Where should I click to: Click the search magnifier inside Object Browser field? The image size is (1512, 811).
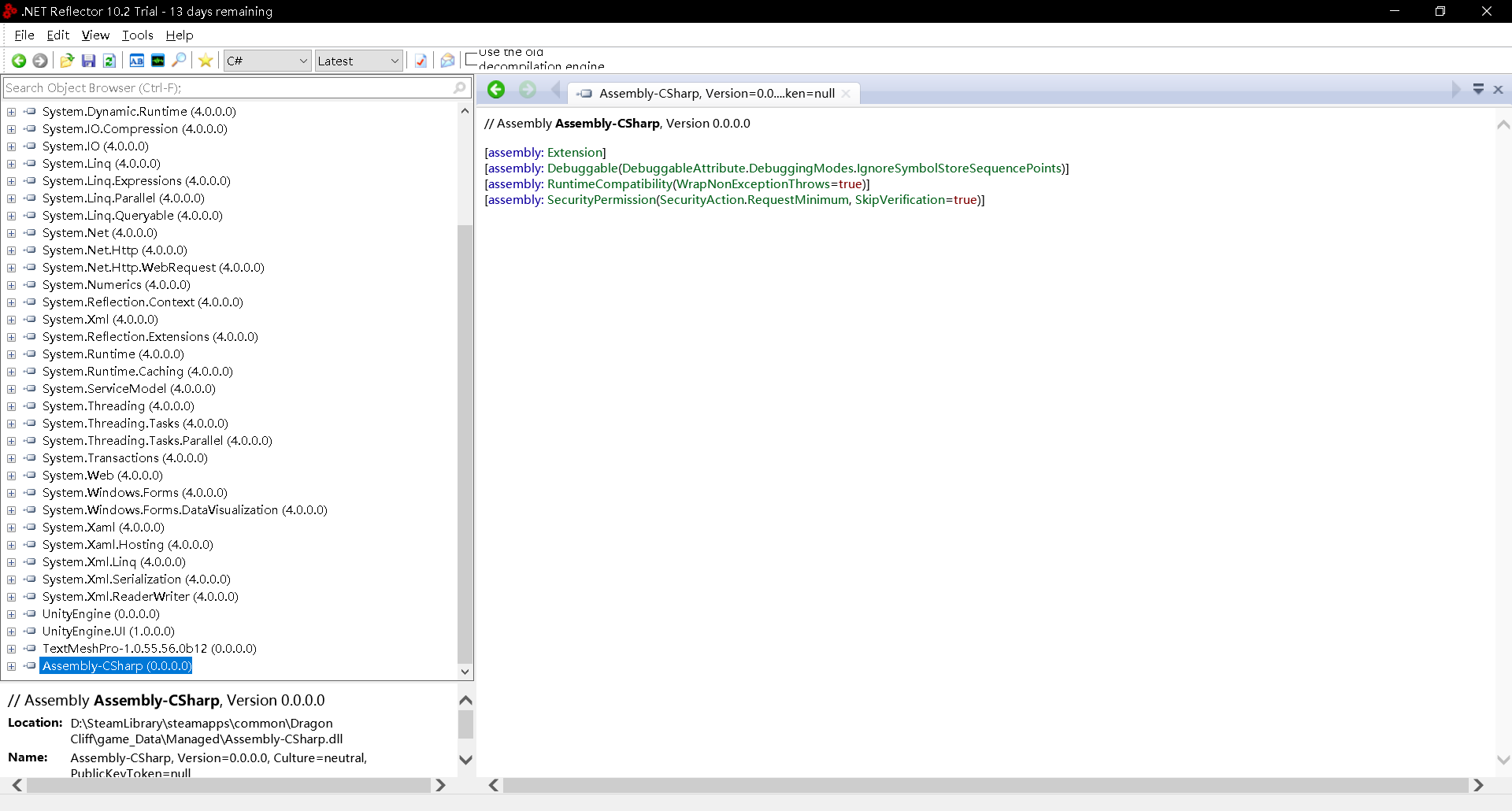point(460,87)
